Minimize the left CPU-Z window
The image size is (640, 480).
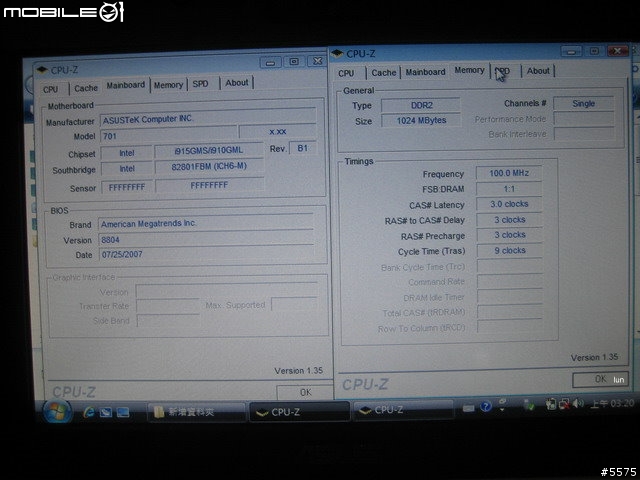pyautogui.click(x=270, y=62)
